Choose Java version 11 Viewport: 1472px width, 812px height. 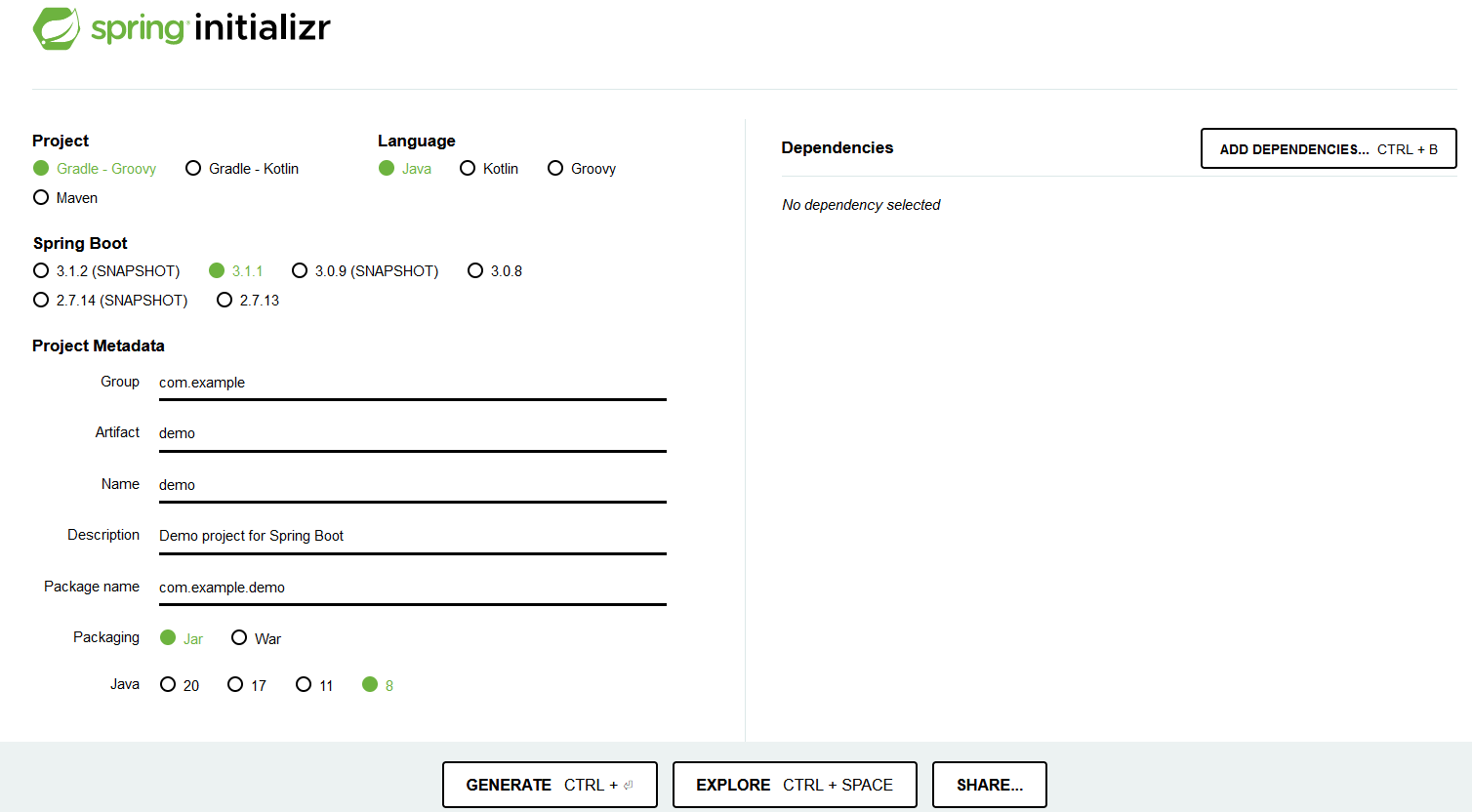[314, 685]
